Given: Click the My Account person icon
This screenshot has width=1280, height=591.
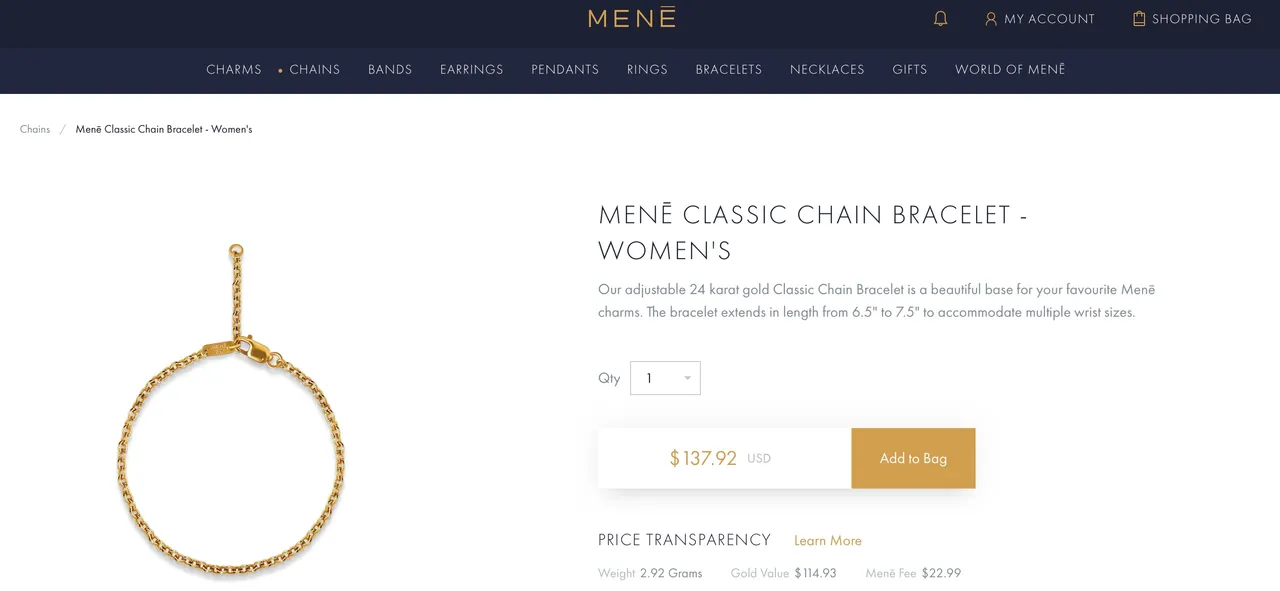Looking at the screenshot, I should click(991, 19).
